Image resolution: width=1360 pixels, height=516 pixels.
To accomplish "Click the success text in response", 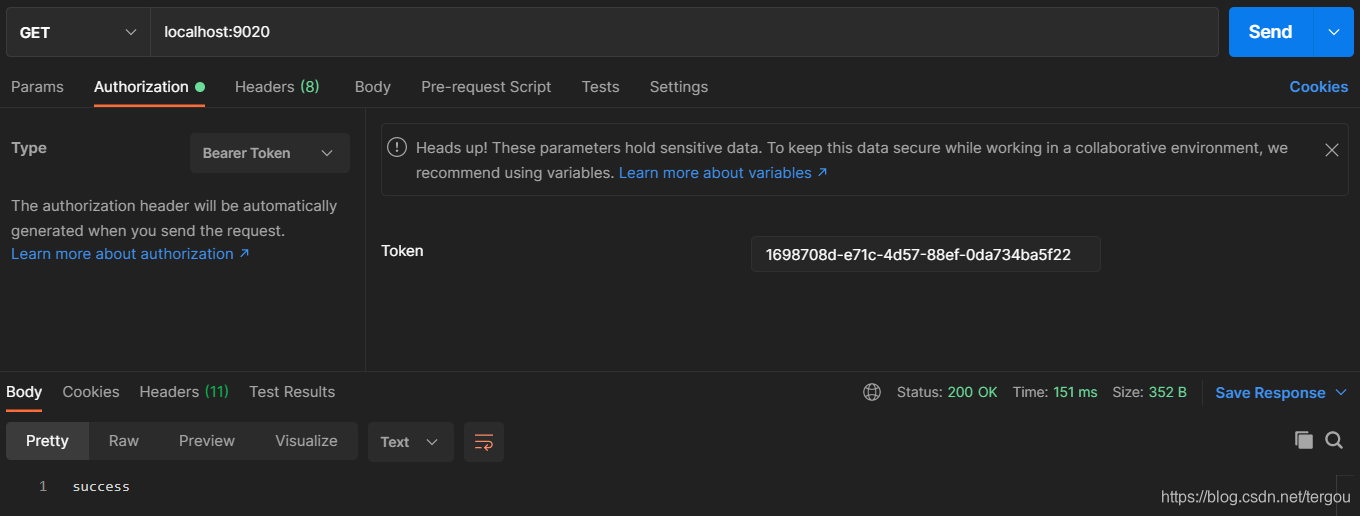I will coord(101,487).
